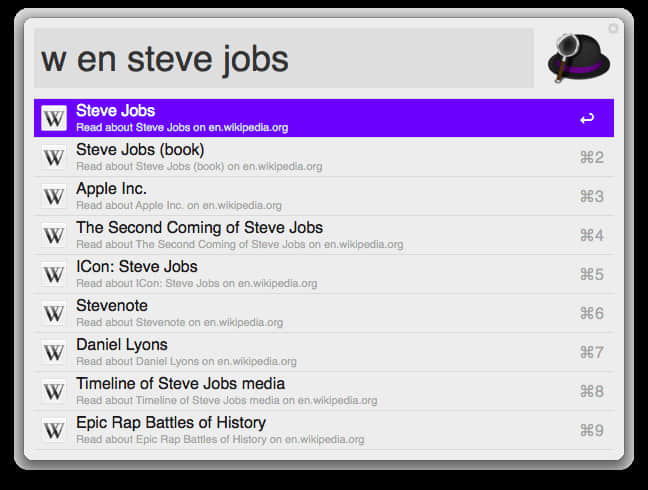Image resolution: width=648 pixels, height=490 pixels.
Task: Open the Steve Jobs result
Action: point(324,118)
